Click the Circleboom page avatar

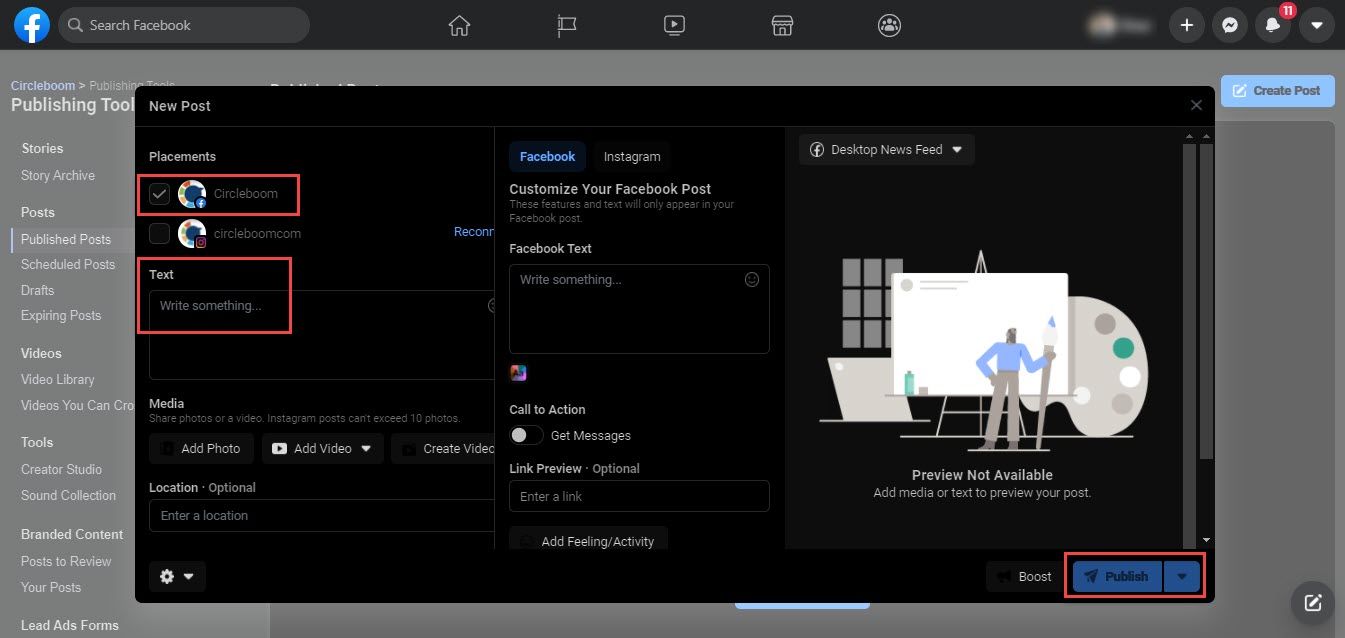(192, 194)
